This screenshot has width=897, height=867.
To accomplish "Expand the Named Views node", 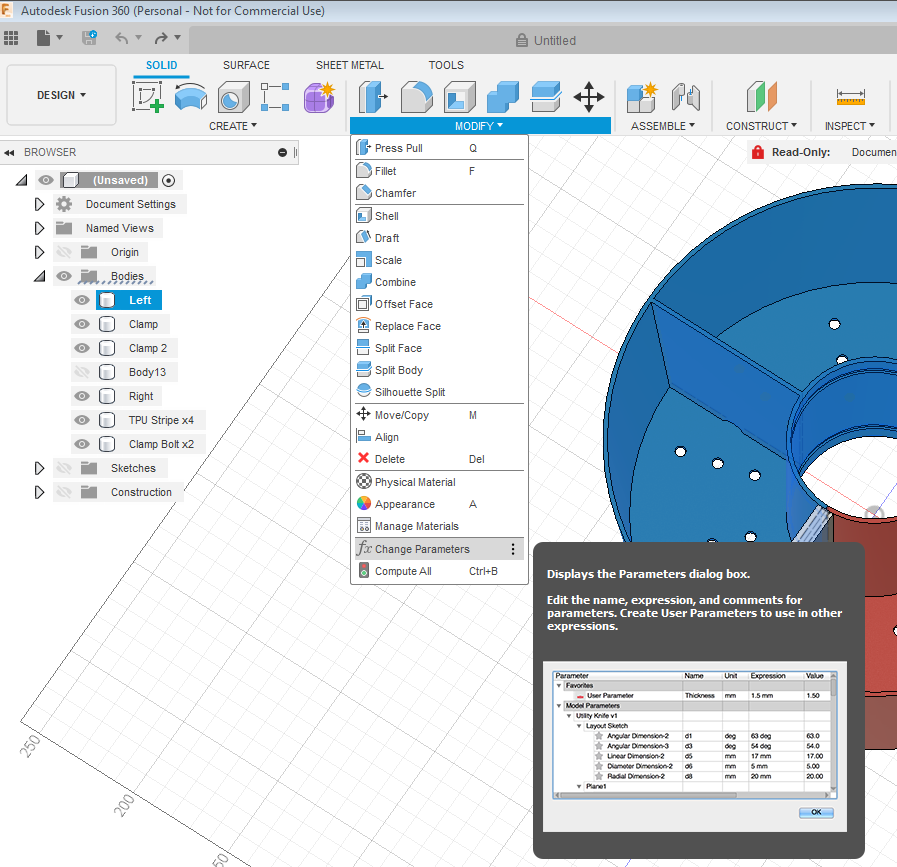I will (x=39, y=228).
